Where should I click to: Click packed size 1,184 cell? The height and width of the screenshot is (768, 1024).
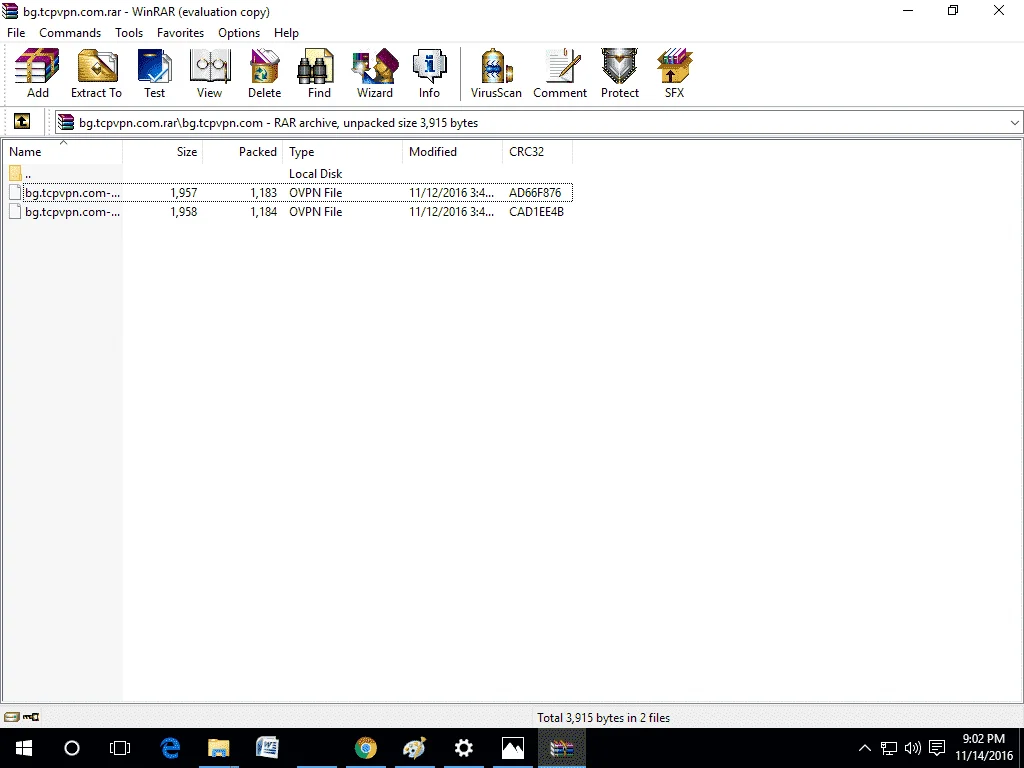[x=264, y=212]
